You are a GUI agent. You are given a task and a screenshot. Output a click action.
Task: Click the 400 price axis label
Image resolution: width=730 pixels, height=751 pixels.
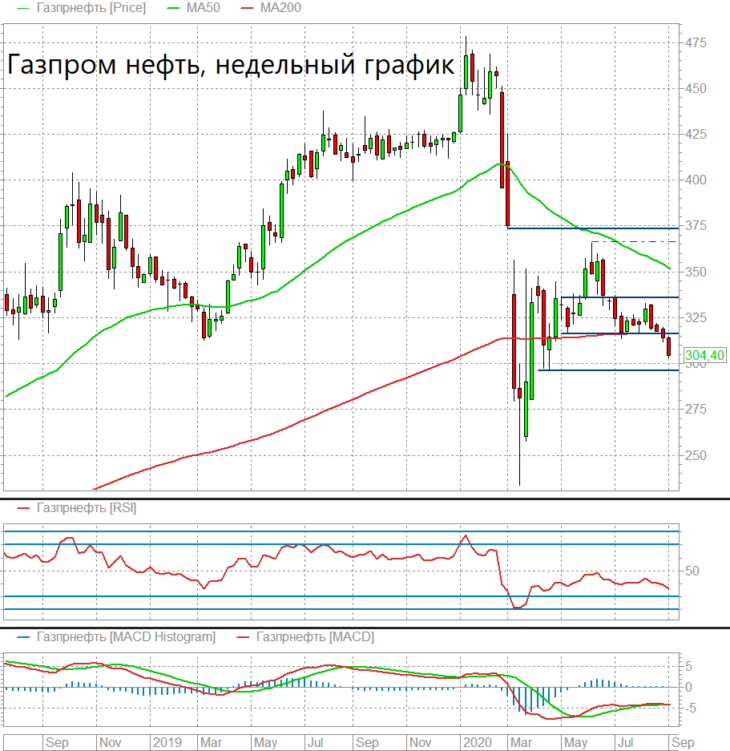tap(696, 180)
